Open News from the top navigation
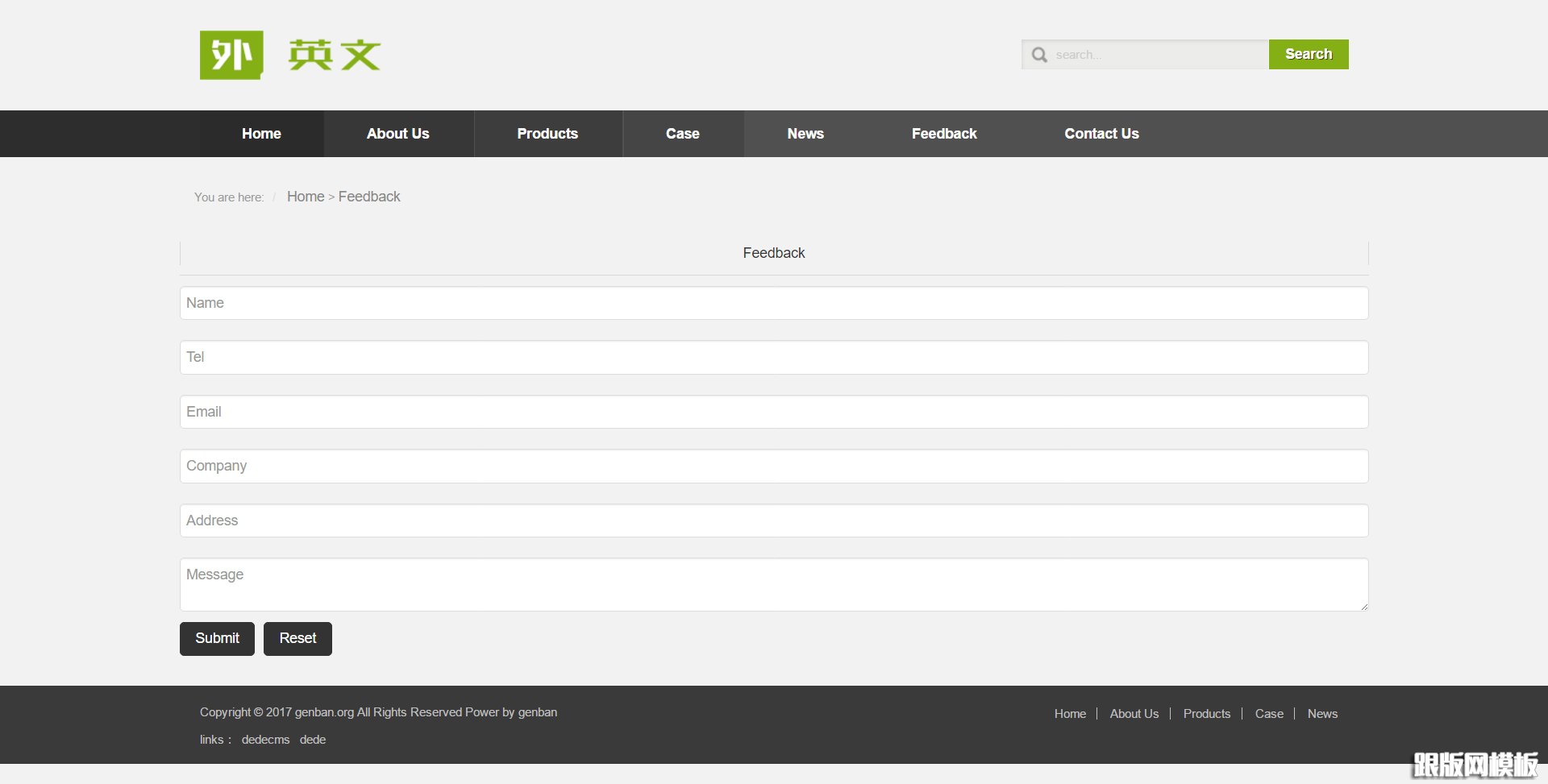This screenshot has width=1548, height=784. click(805, 134)
